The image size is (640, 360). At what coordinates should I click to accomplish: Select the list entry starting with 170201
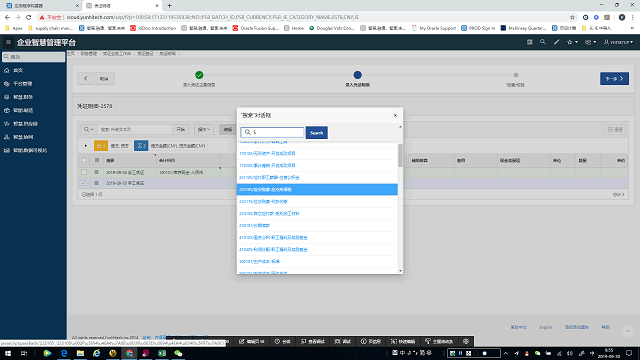point(317,165)
